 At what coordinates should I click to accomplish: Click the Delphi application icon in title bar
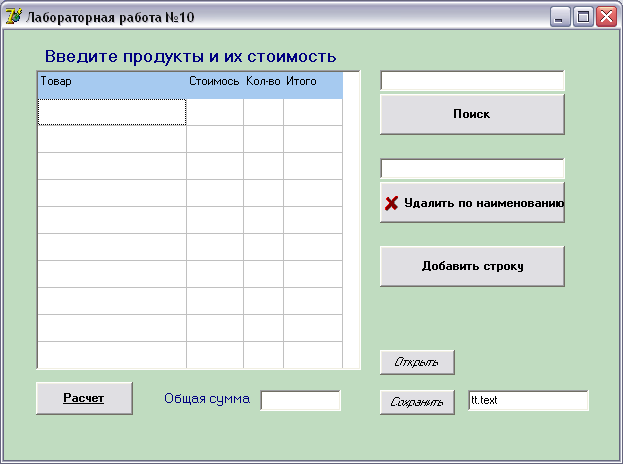14,17
